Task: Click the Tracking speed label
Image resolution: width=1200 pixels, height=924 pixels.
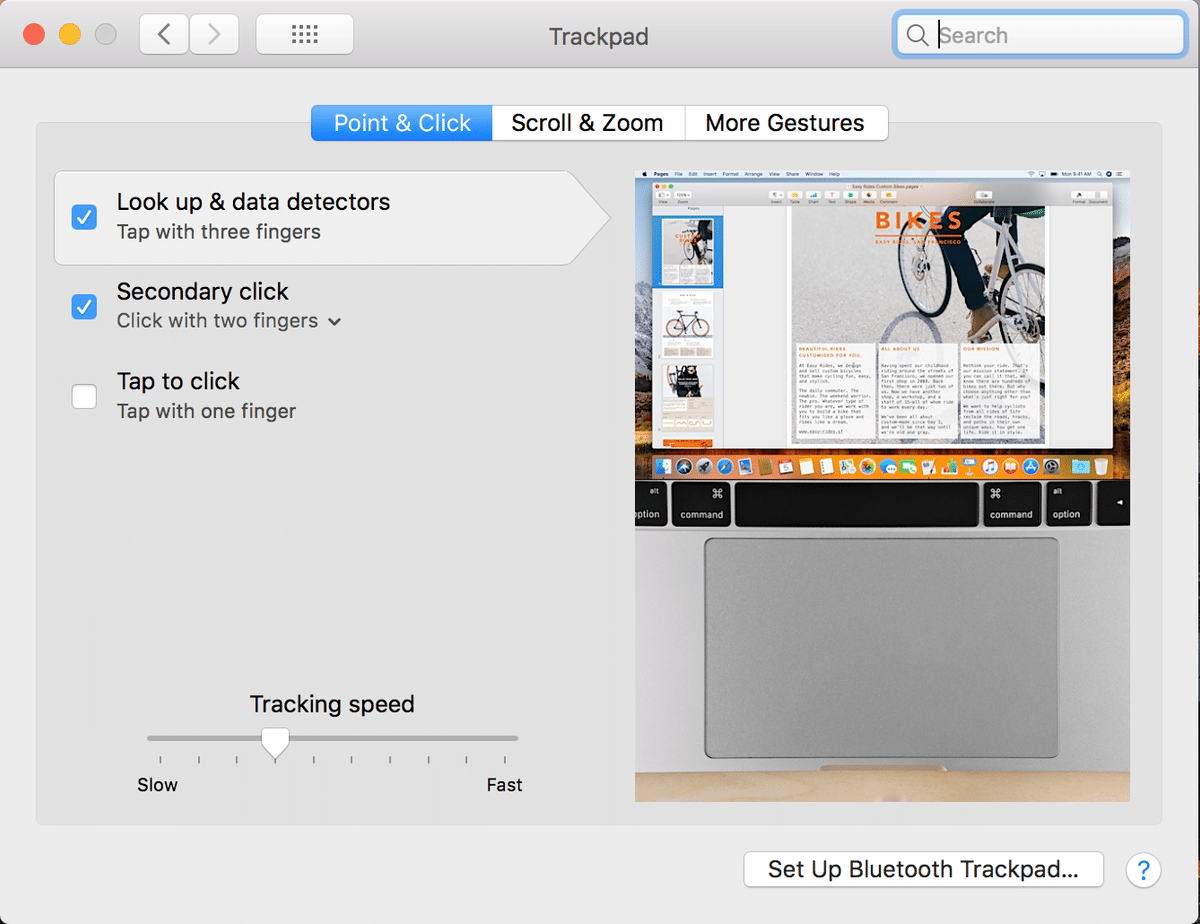Action: pos(332,704)
